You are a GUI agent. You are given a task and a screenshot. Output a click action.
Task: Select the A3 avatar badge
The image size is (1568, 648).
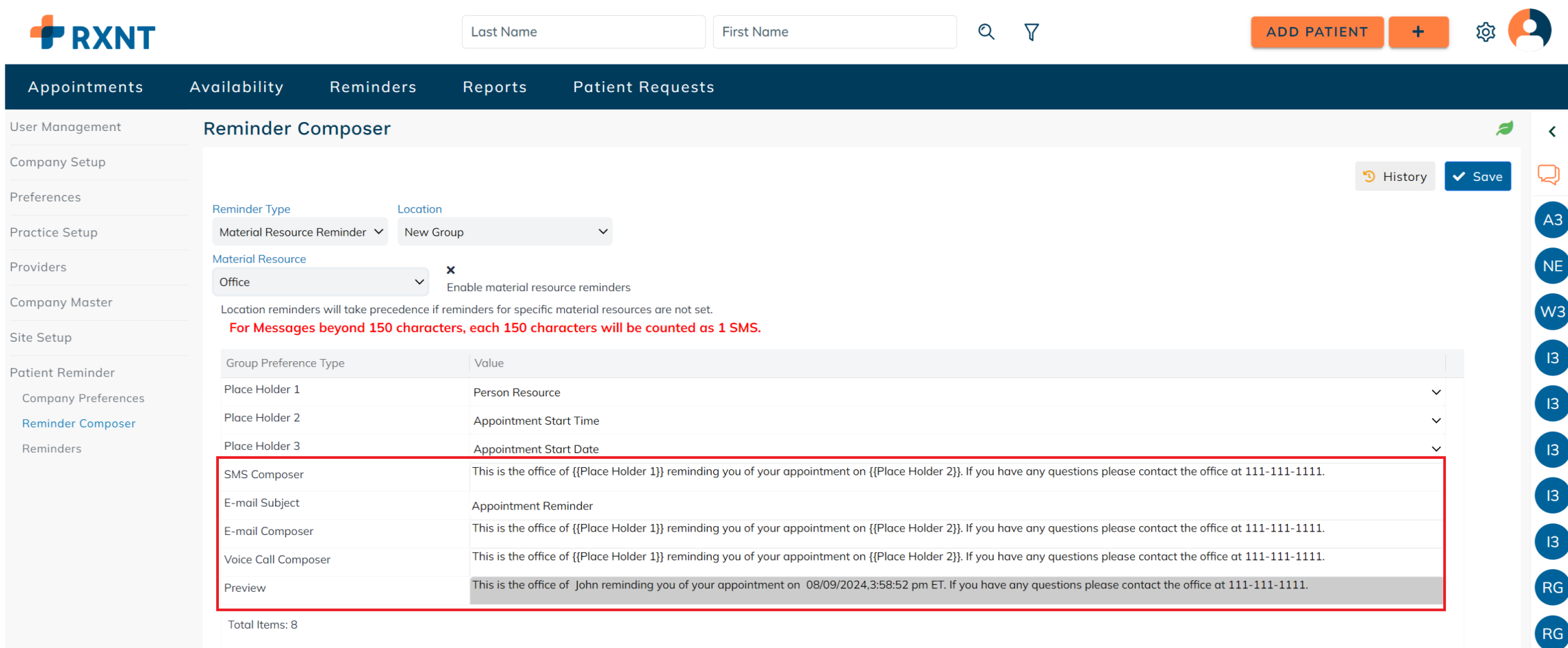pyautogui.click(x=1552, y=220)
